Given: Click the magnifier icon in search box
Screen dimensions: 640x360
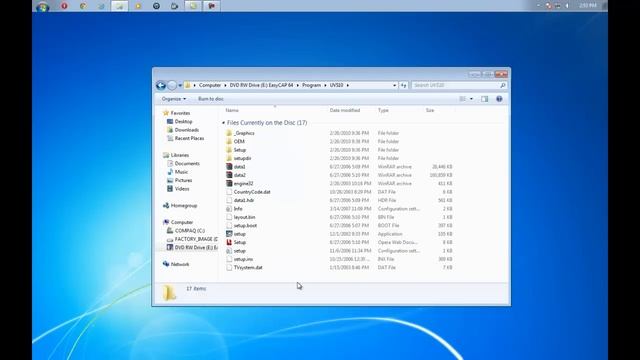Looking at the screenshot, I should (x=503, y=85).
